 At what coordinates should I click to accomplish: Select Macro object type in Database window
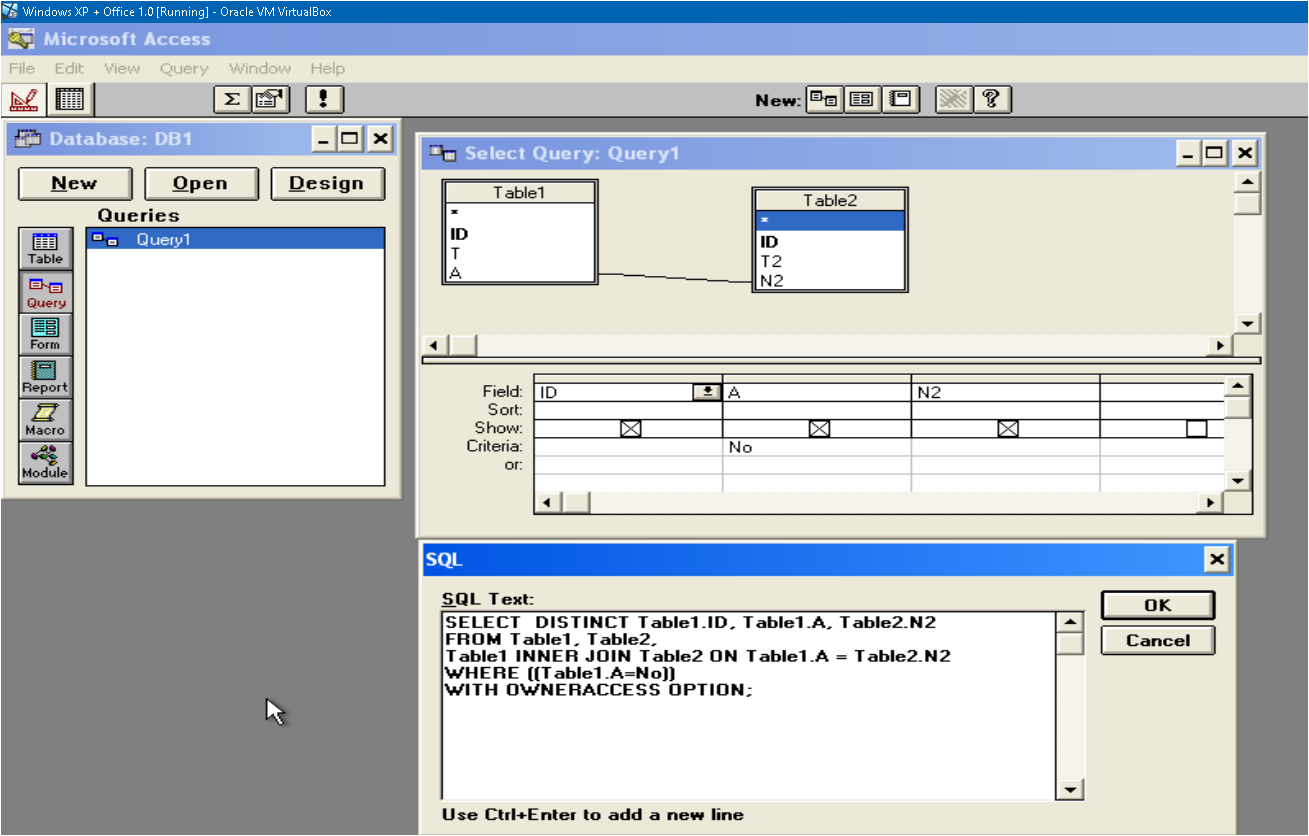[x=45, y=420]
